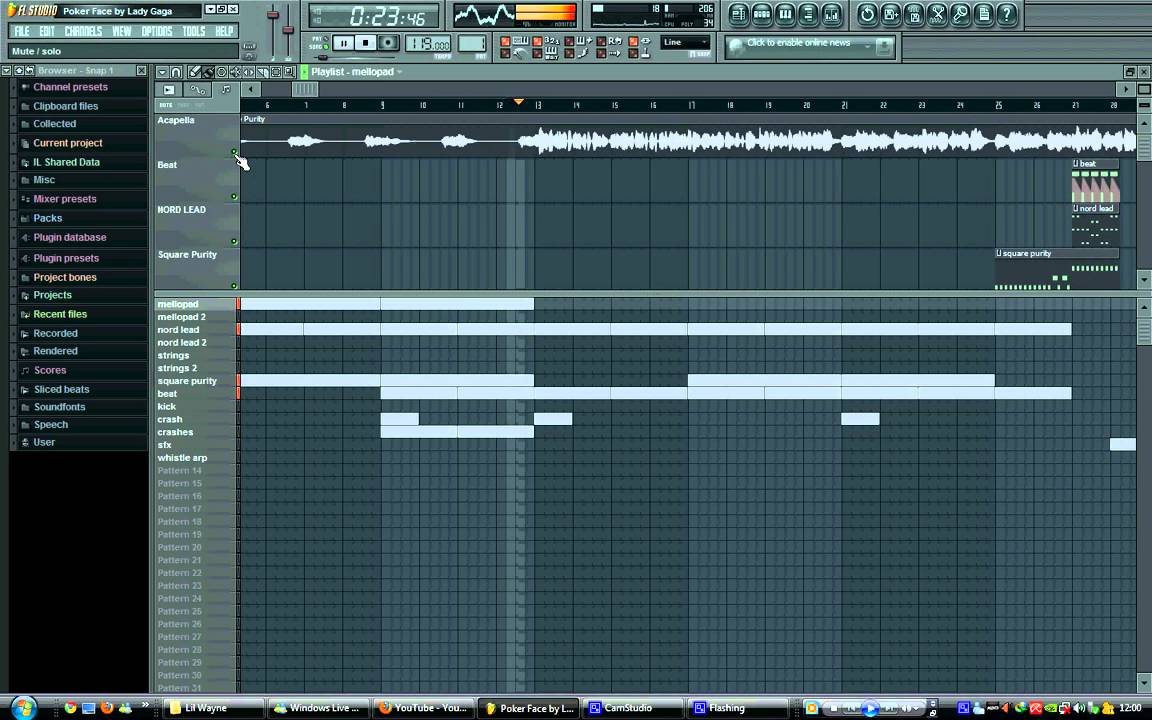
Task: Click the master volume slider knob
Action: pos(273,15)
